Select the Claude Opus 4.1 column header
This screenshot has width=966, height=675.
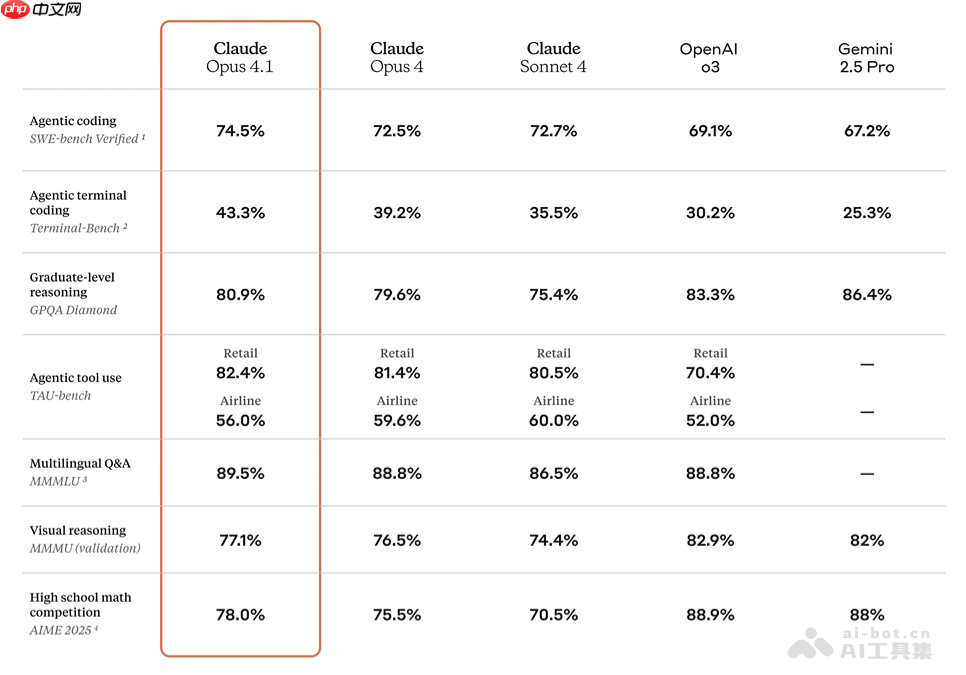tap(240, 57)
